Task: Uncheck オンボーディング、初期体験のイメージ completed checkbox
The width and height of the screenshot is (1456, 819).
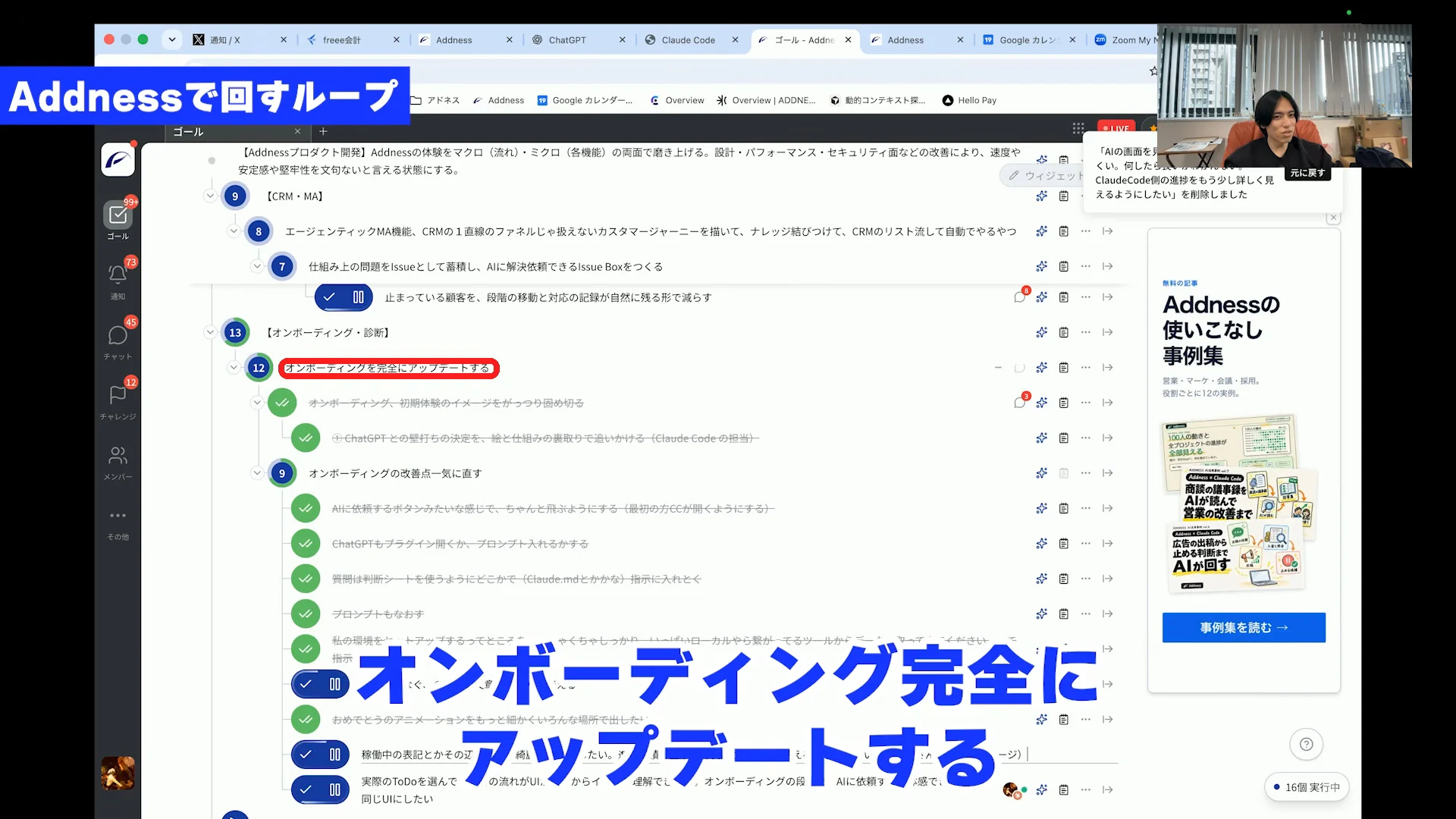Action: coord(282,403)
